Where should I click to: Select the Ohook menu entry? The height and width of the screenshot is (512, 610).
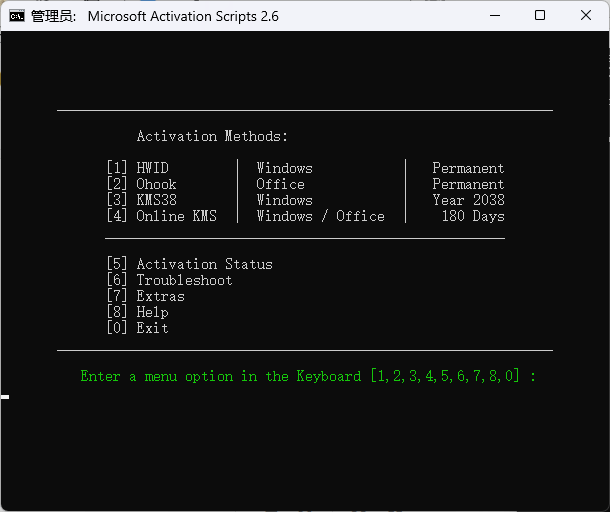[x=142, y=184]
